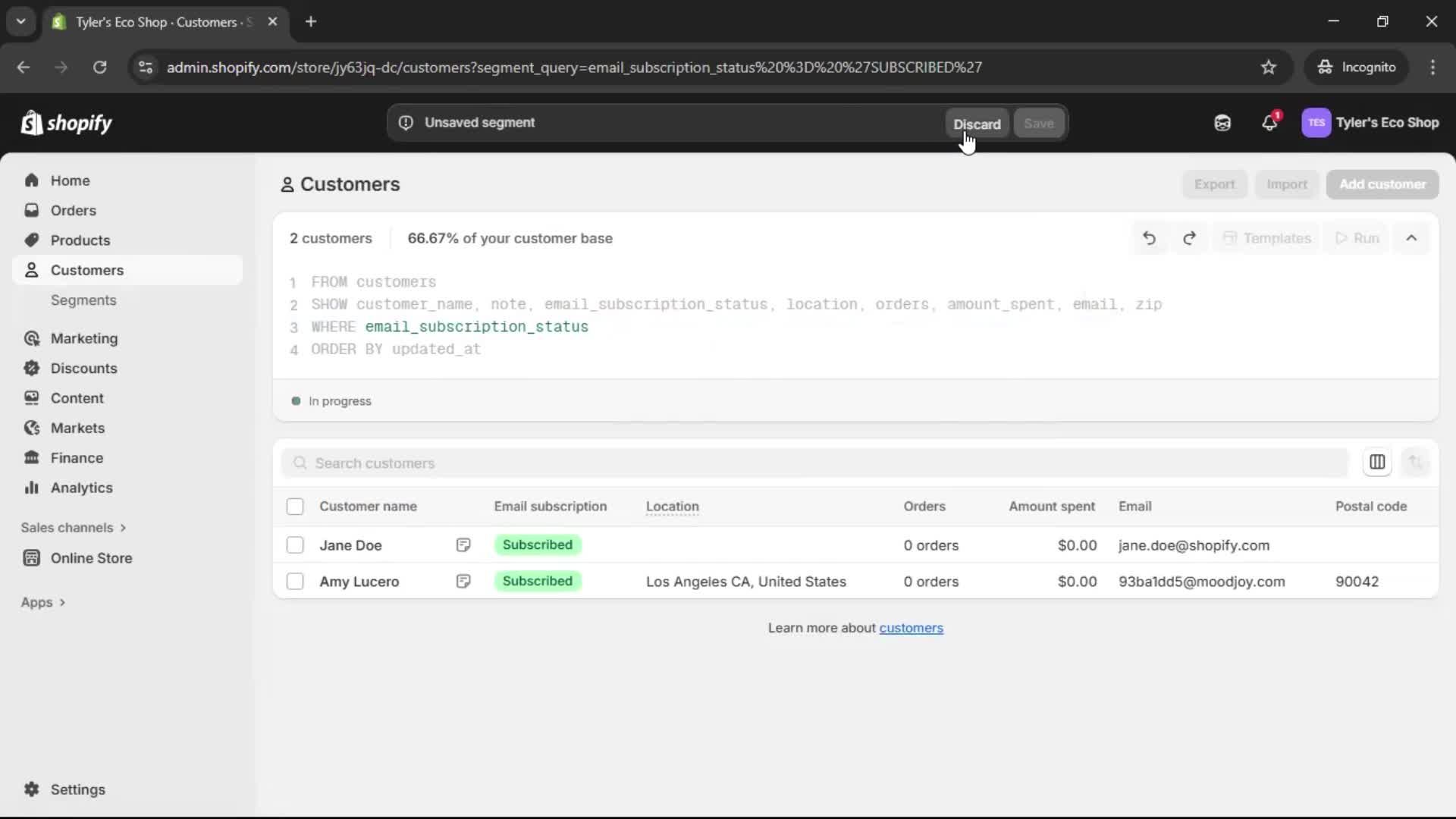Image resolution: width=1456 pixels, height=819 pixels.
Task: Open the customers learn more link
Action: [912, 628]
